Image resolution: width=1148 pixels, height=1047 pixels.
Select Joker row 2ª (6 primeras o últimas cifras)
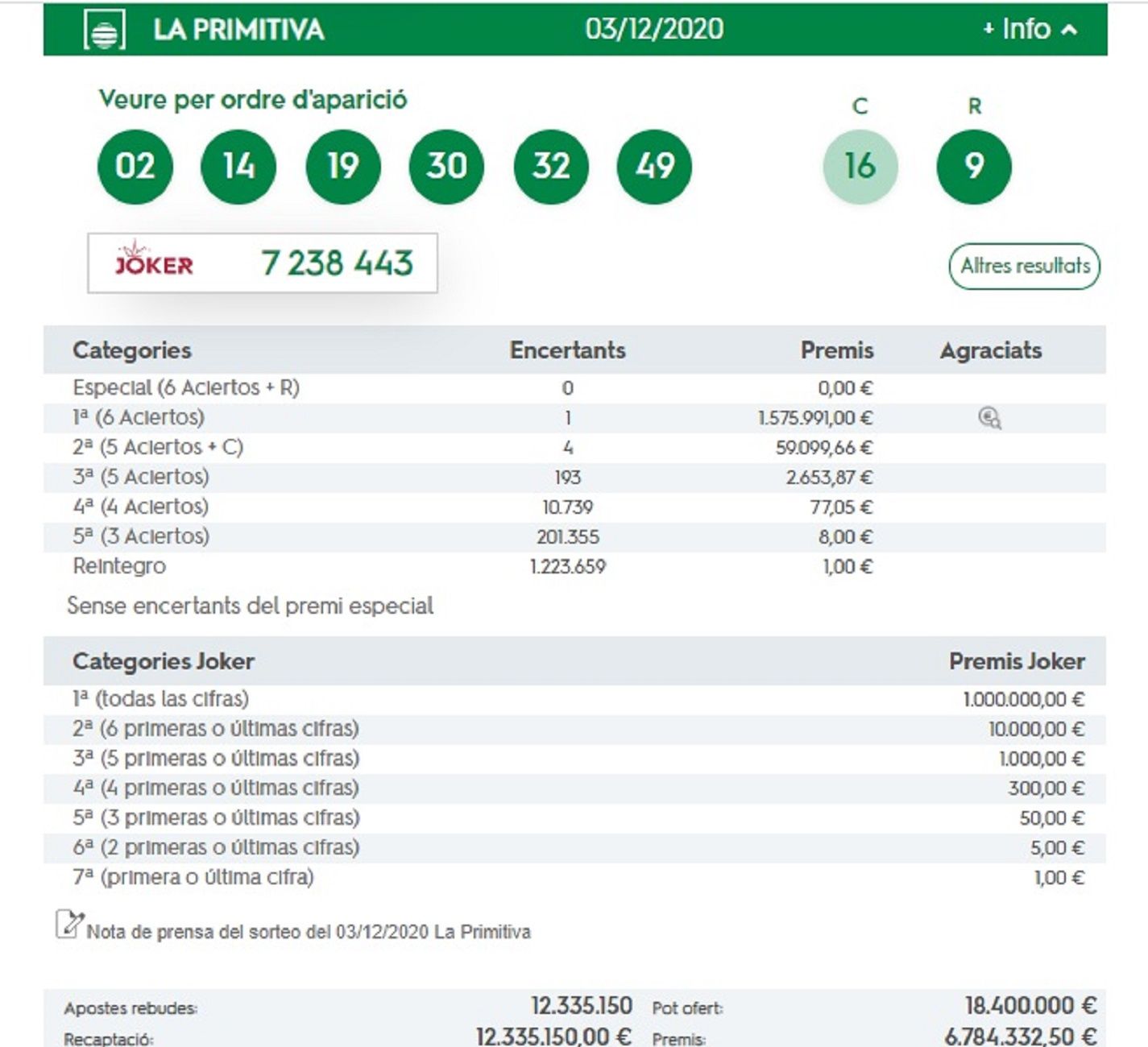(574, 729)
